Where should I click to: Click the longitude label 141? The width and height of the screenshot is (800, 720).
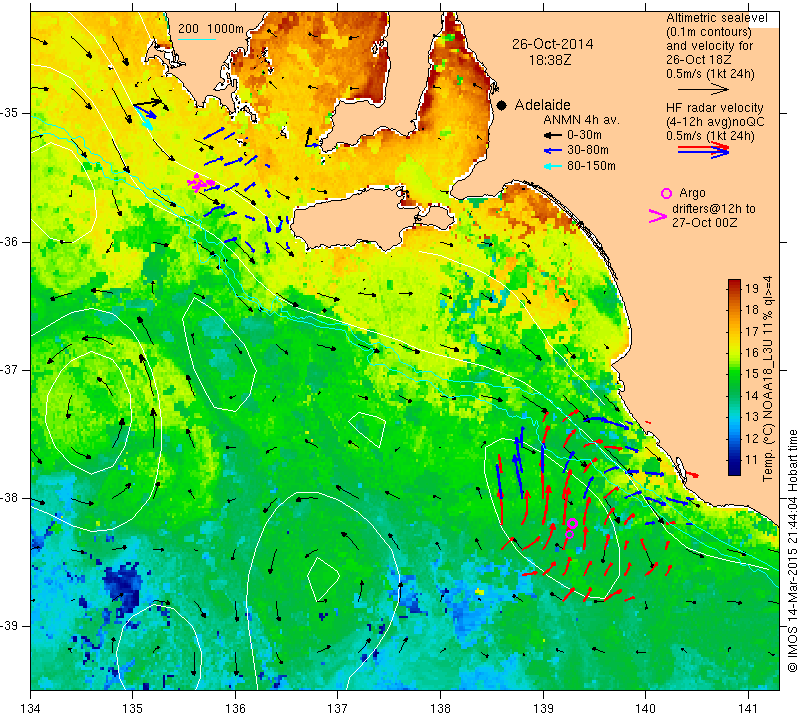coord(748,708)
